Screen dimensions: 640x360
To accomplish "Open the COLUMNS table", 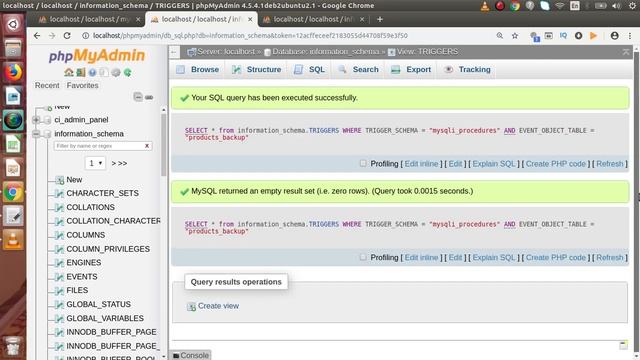I will (86, 235).
